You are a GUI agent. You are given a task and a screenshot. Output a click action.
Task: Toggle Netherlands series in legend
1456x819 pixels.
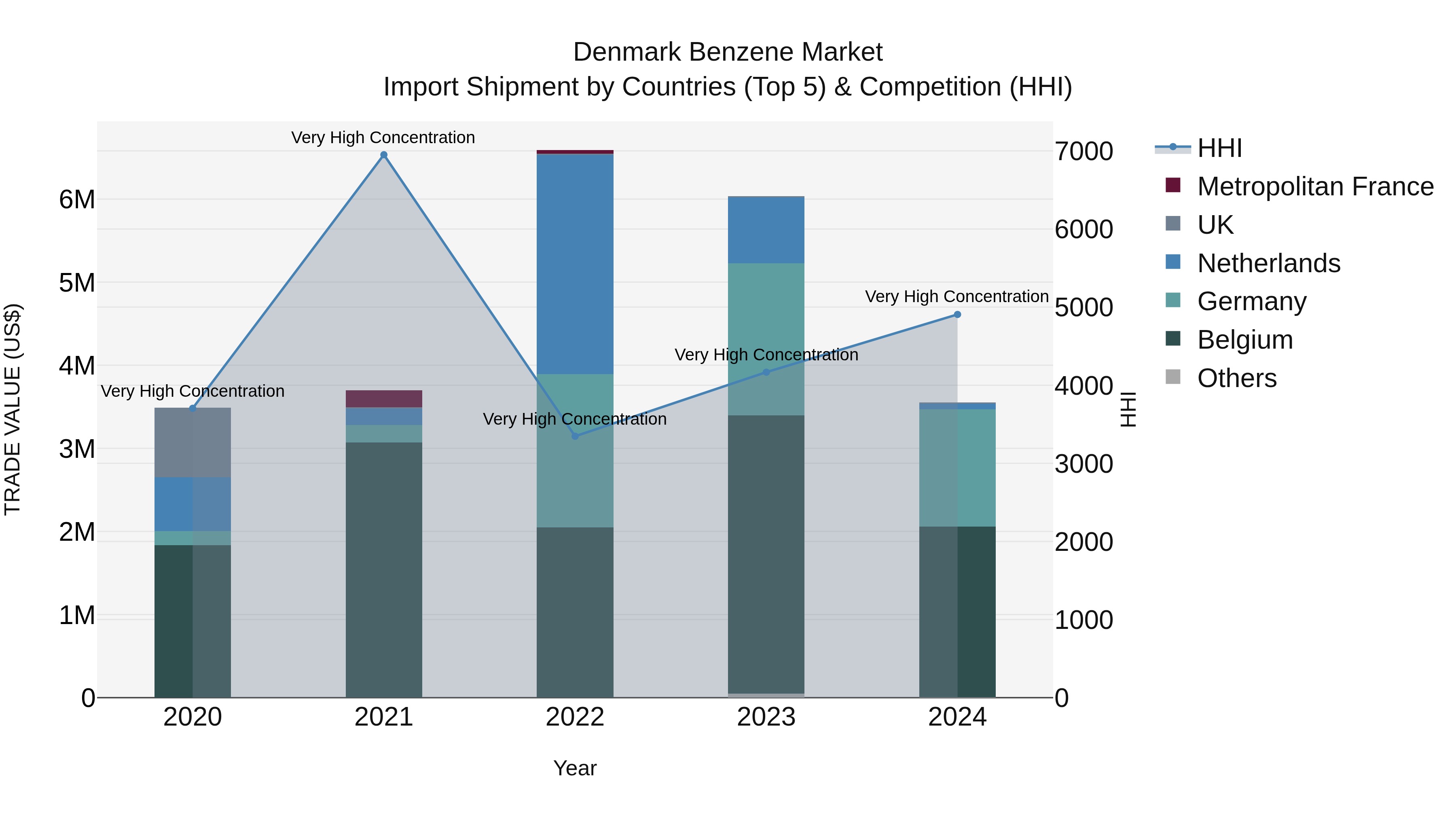1253,263
